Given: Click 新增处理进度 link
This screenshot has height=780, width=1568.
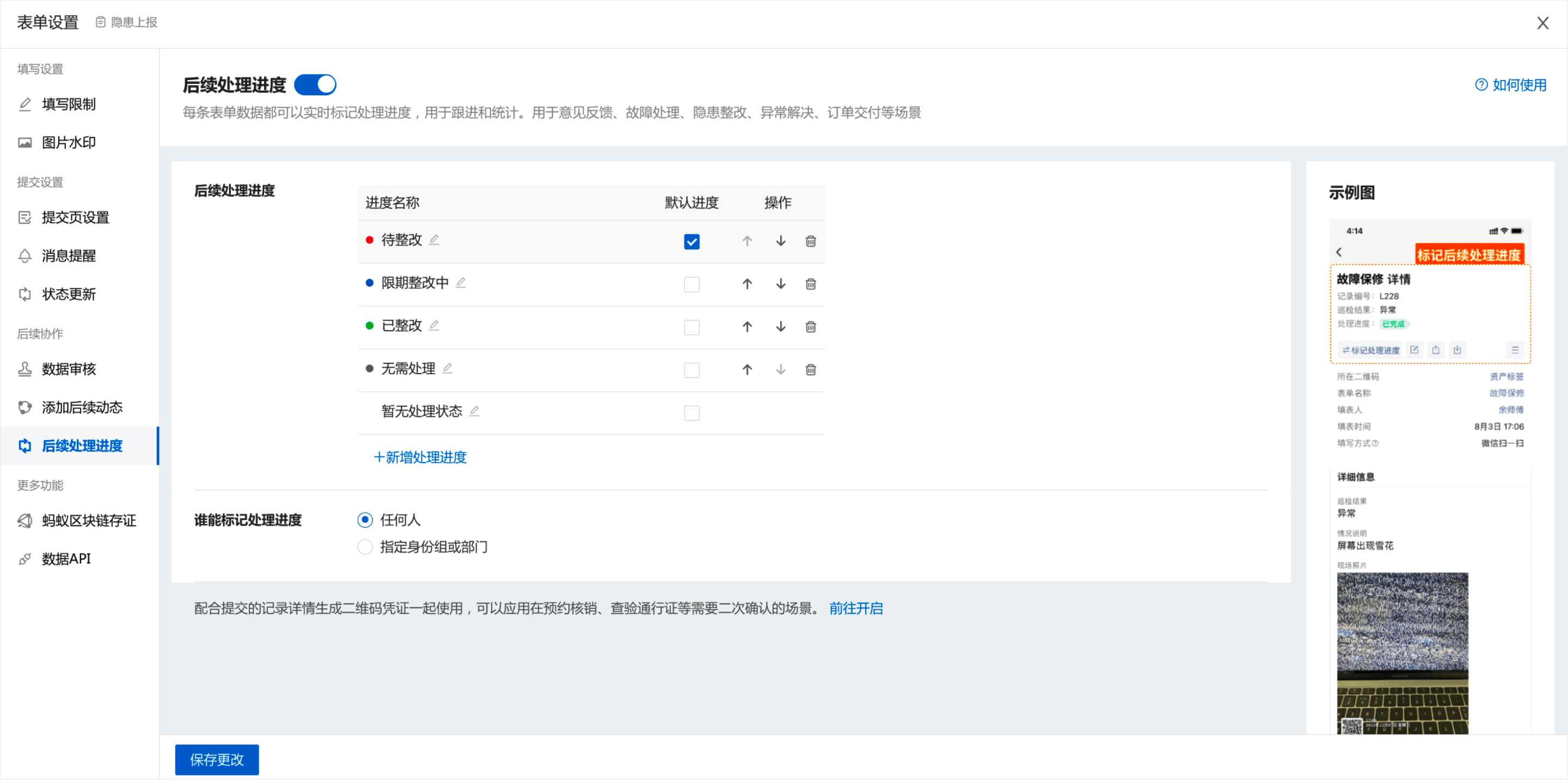Looking at the screenshot, I should point(420,458).
